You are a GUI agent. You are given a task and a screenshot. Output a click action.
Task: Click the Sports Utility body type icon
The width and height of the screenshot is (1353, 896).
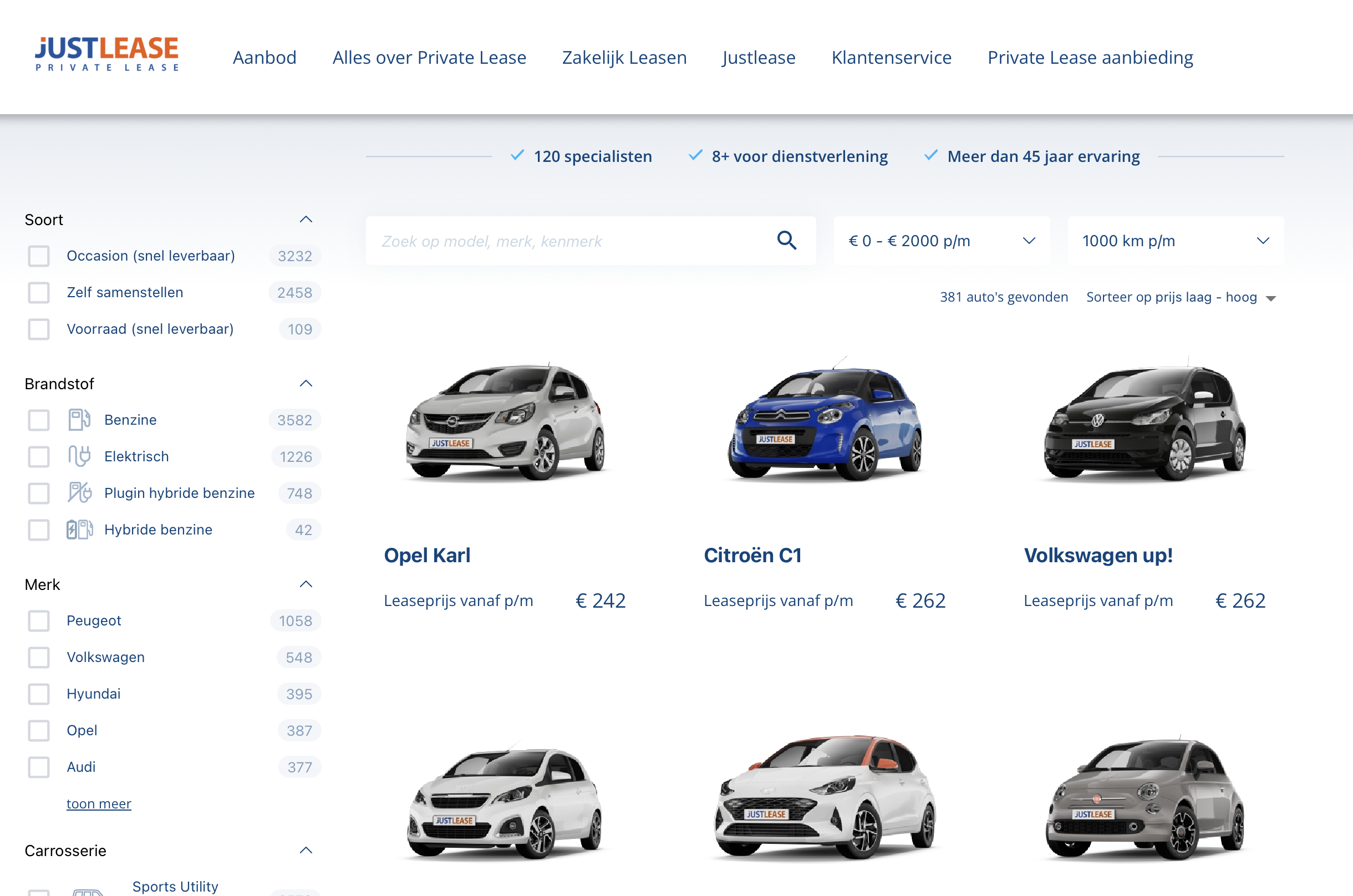89,892
